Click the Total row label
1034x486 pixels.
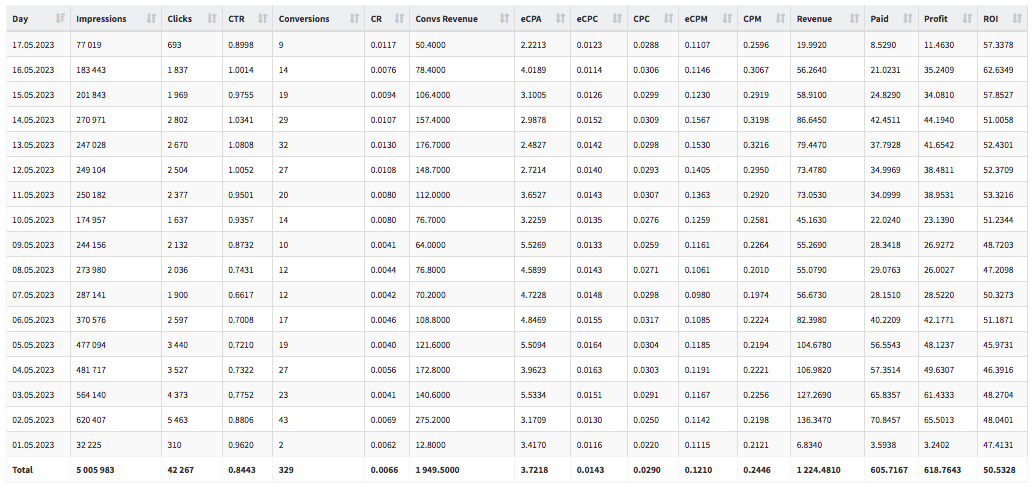22,470
